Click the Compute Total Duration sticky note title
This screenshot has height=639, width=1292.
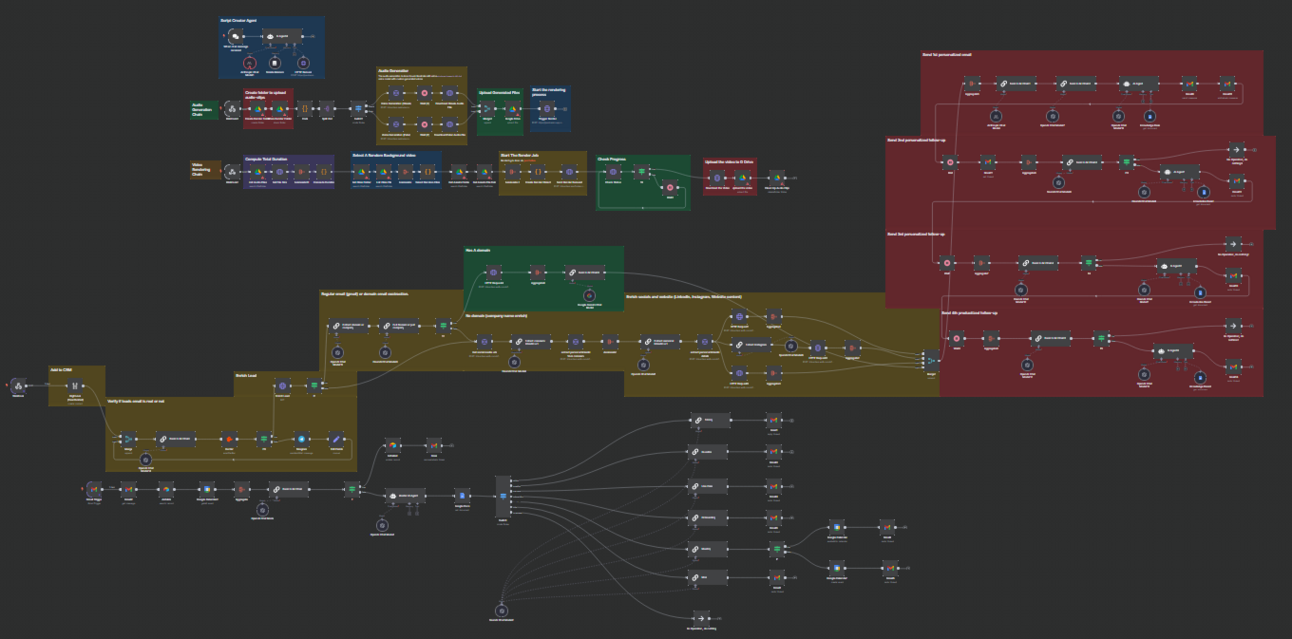(266, 159)
